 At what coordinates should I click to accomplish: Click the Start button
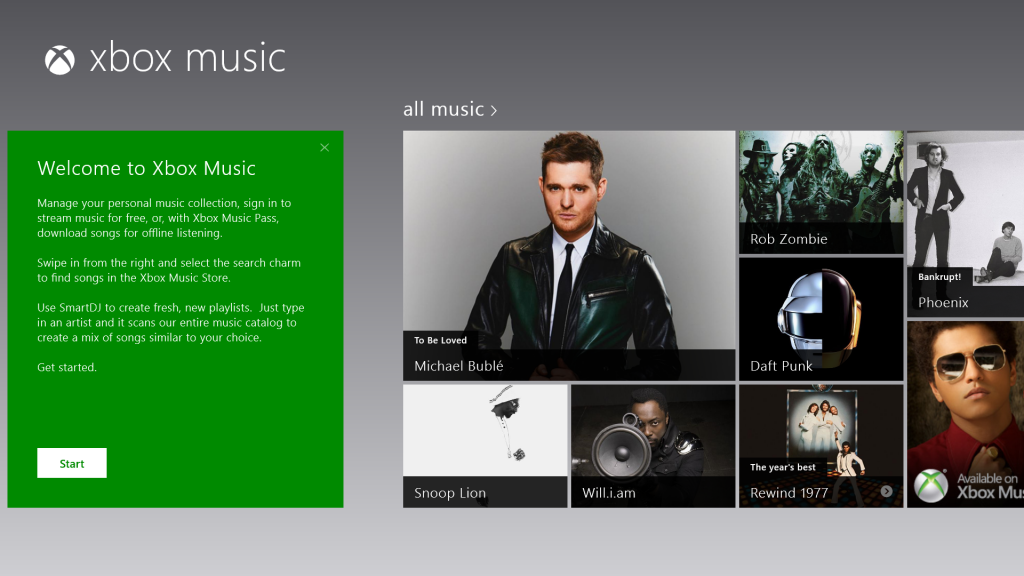point(72,463)
